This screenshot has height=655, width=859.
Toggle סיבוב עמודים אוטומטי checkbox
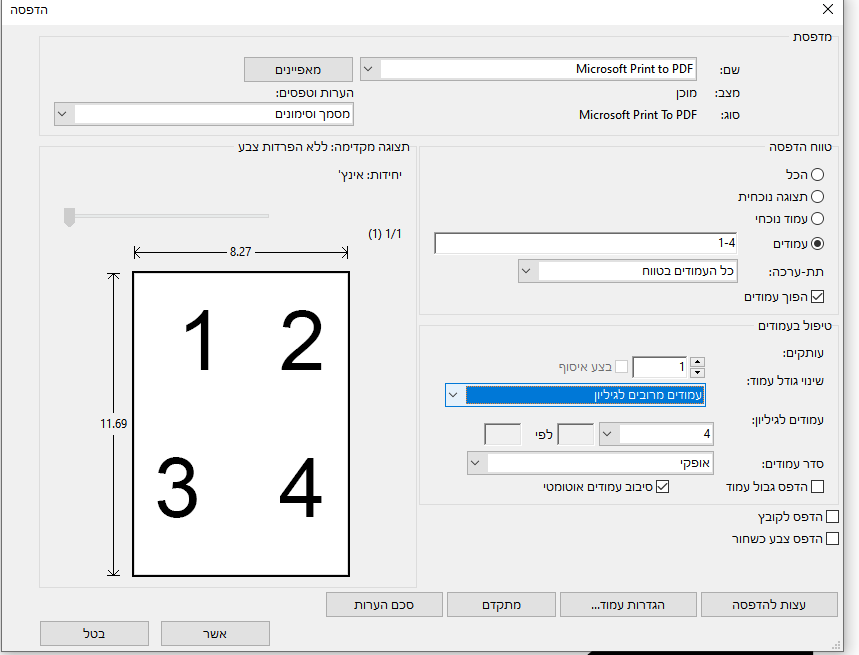[662, 486]
